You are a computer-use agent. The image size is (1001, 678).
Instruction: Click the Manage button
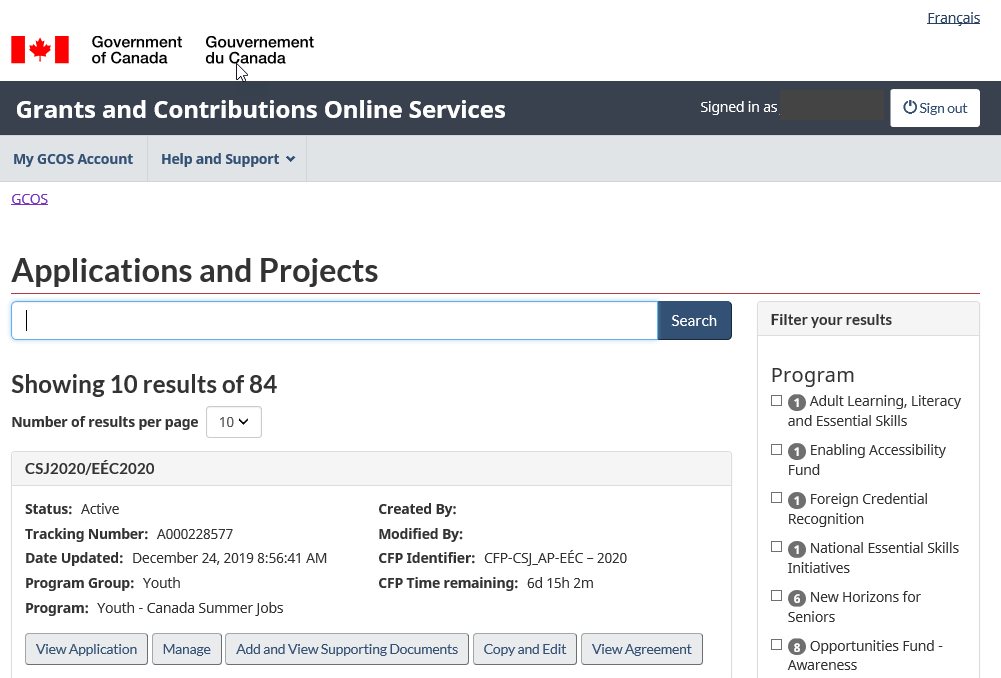[x=187, y=649]
